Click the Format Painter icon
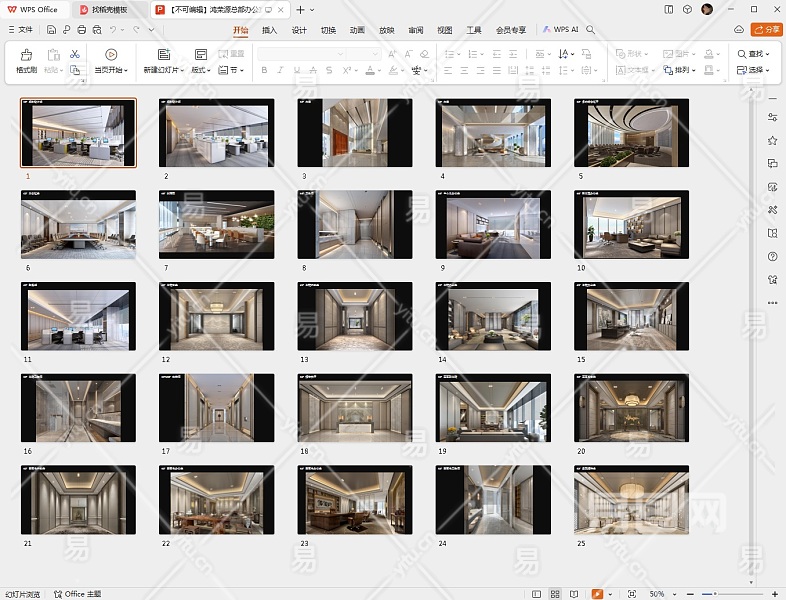Viewport: 786px width, 600px height. point(25,55)
